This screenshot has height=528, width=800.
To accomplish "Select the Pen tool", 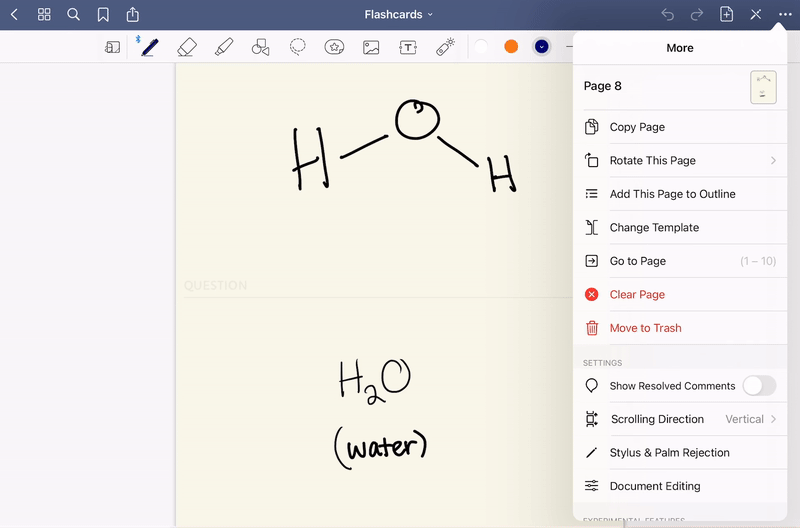I will point(149,47).
